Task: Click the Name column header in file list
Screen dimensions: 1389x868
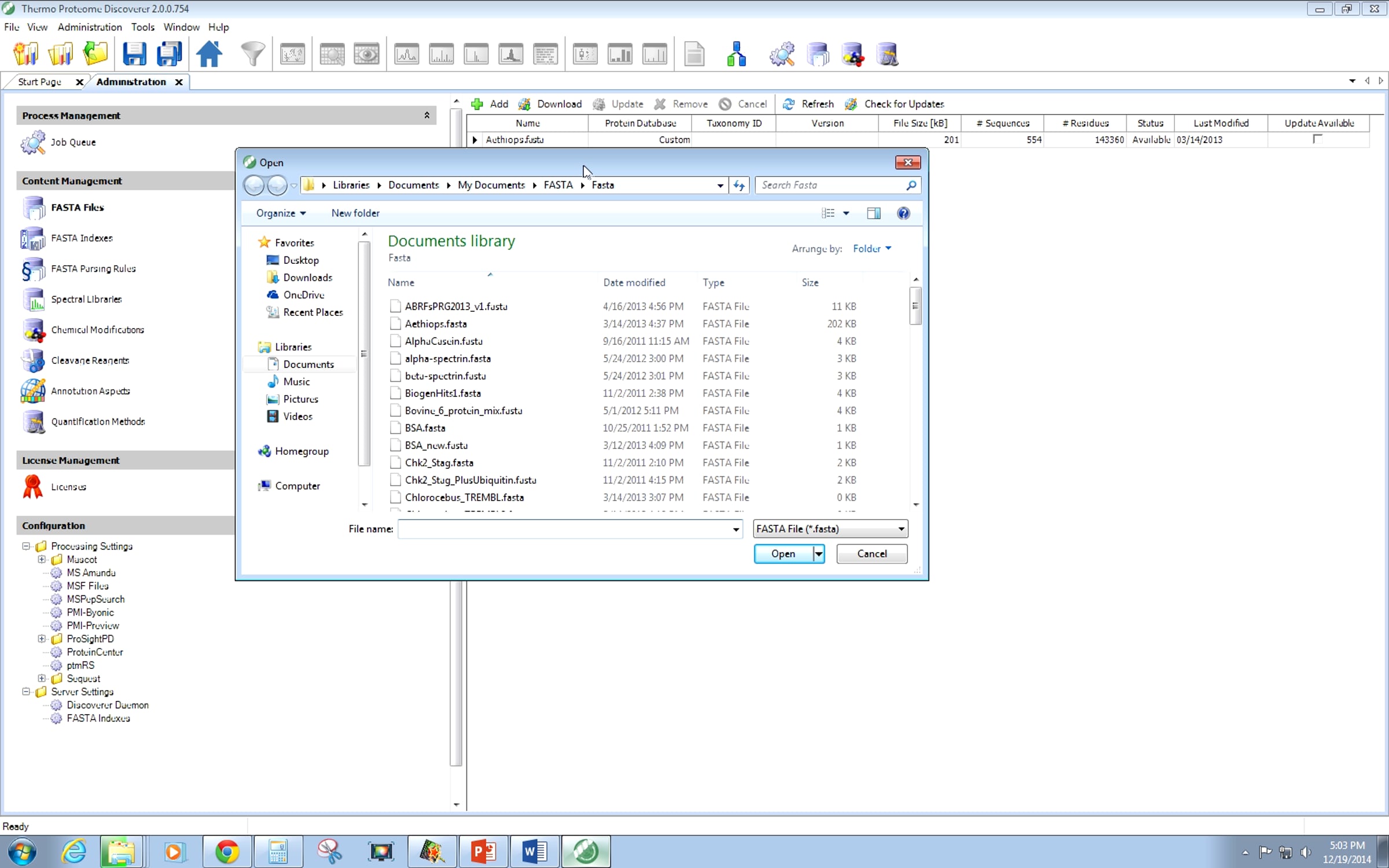Action: 401,283
